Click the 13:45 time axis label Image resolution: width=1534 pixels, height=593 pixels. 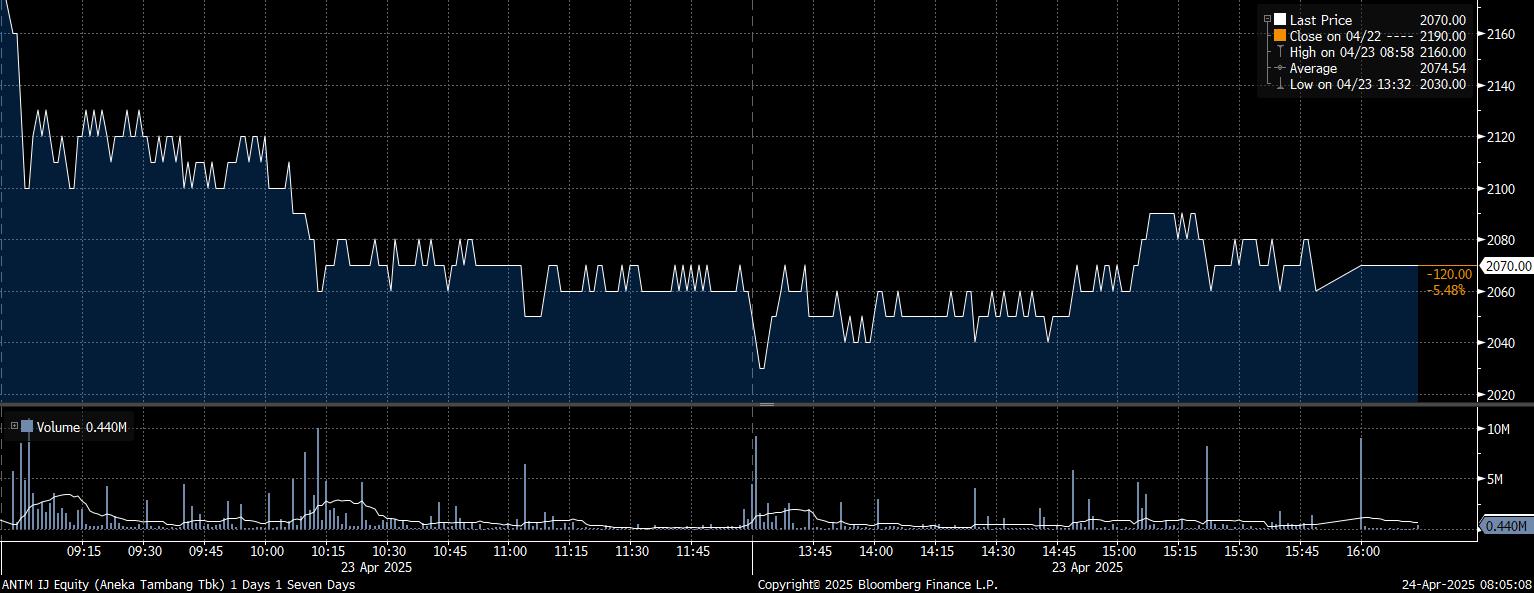tap(815, 552)
